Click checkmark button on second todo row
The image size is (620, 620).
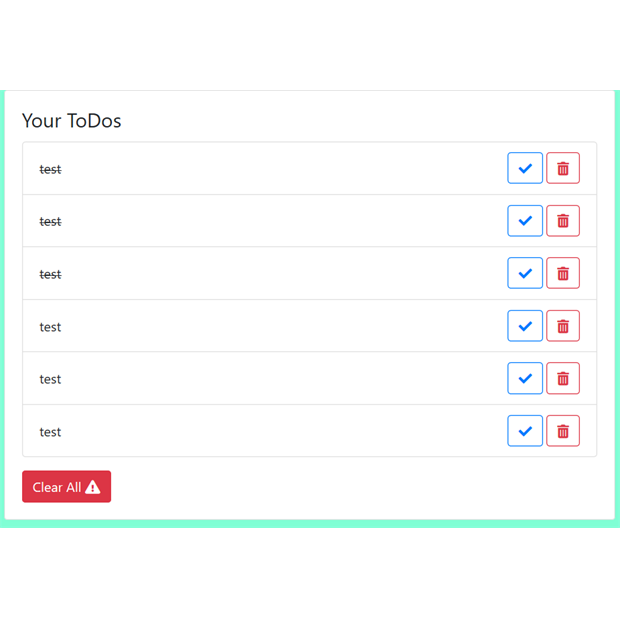(525, 221)
